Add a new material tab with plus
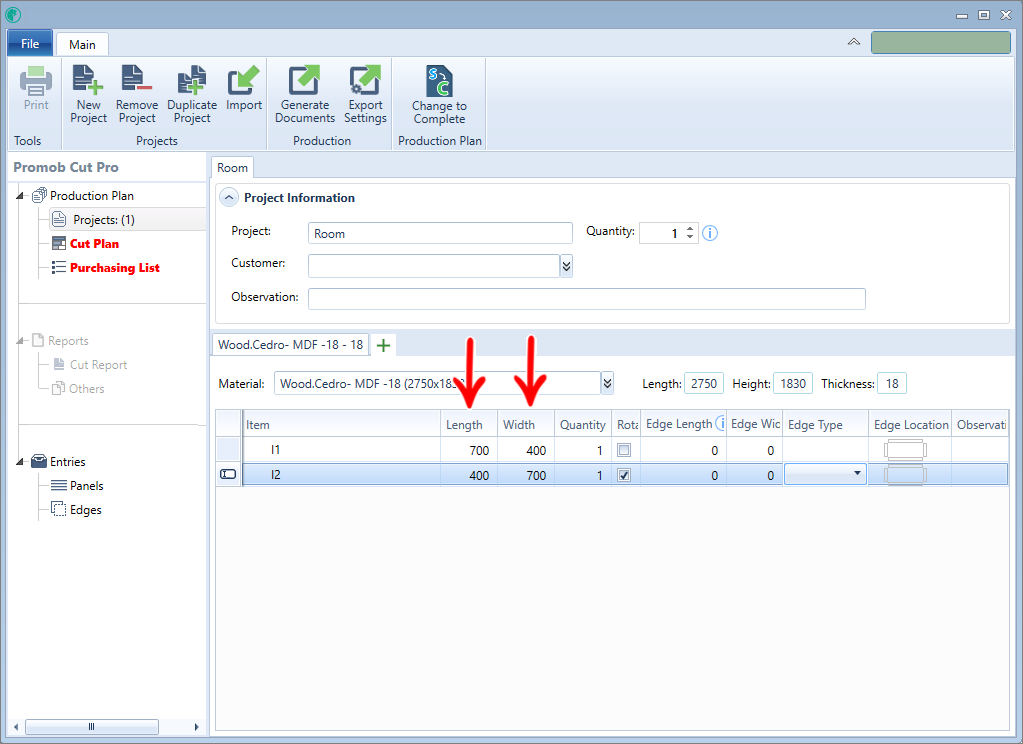Image resolution: width=1023 pixels, height=744 pixels. [x=384, y=345]
